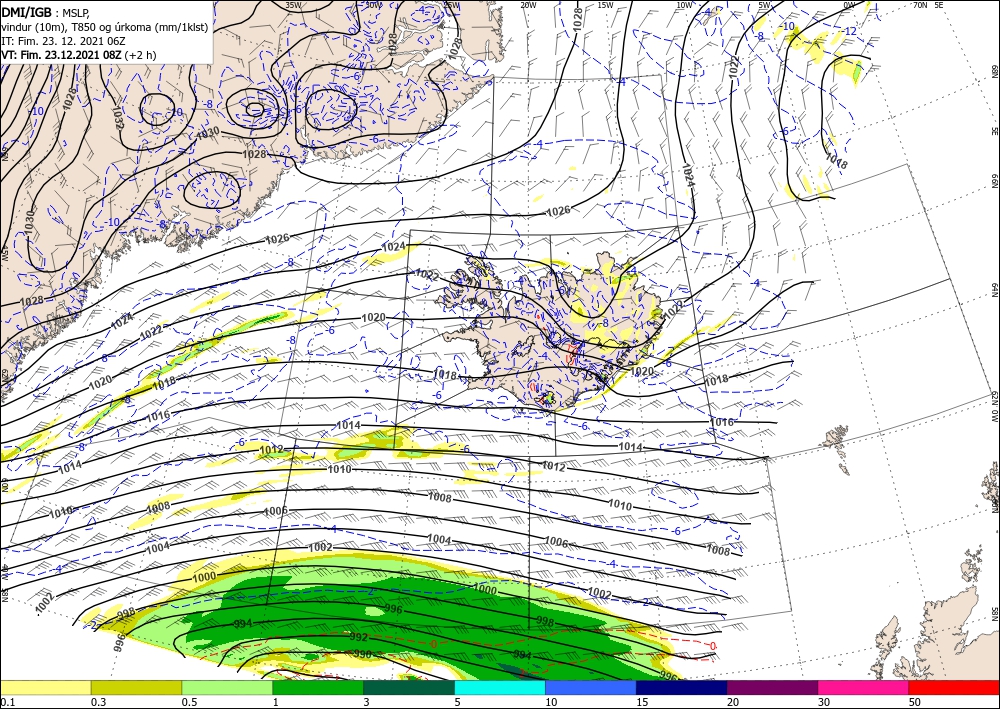This screenshot has height=709, width=1000.
Task: Click the 1032 isobar label over Greenland
Action: (x=119, y=118)
